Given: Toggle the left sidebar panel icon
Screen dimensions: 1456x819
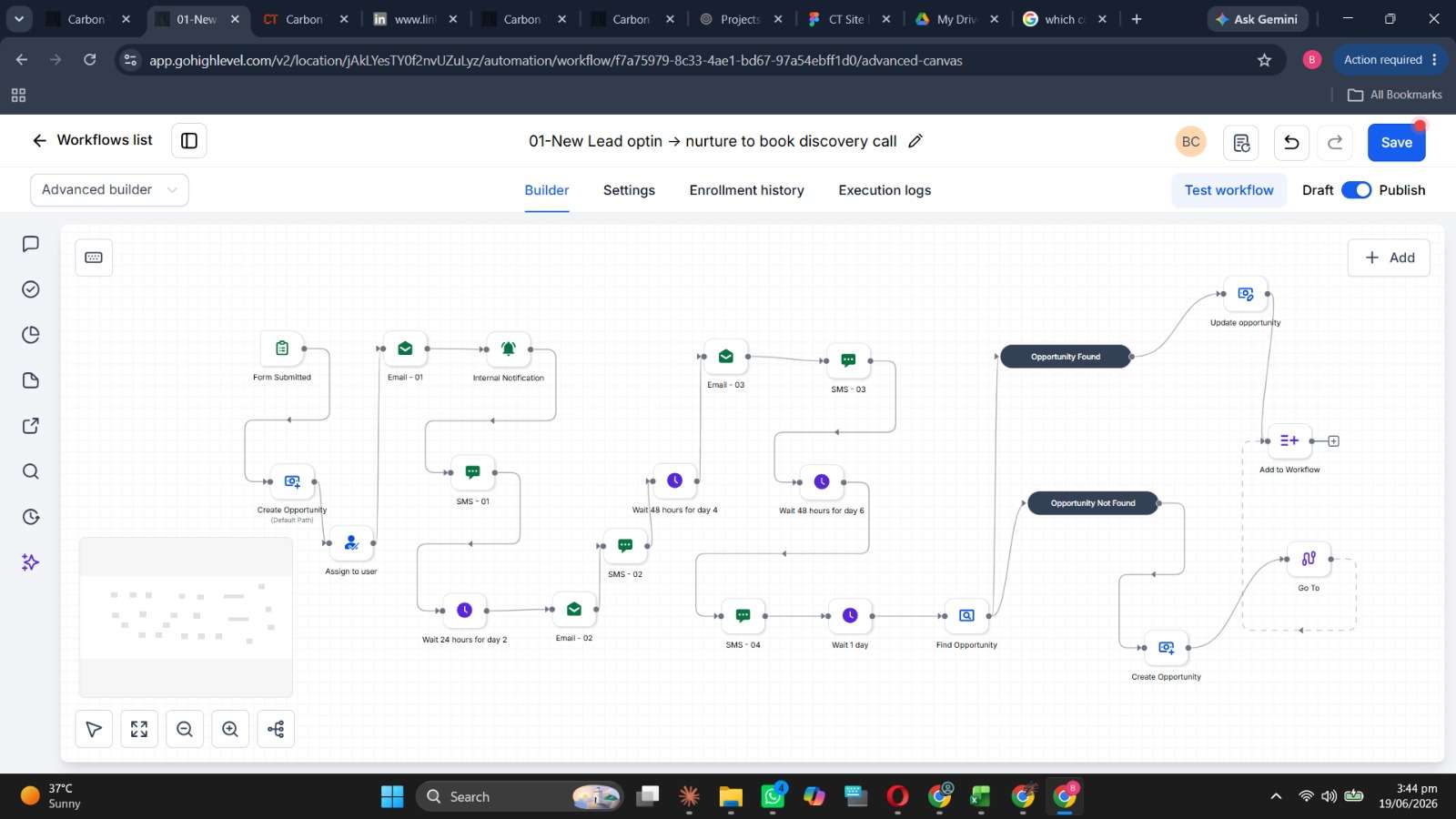Looking at the screenshot, I should 189,140.
